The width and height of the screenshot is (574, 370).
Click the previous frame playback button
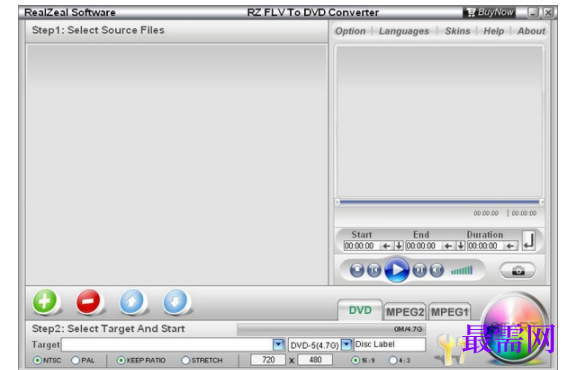pyautogui.click(x=374, y=270)
